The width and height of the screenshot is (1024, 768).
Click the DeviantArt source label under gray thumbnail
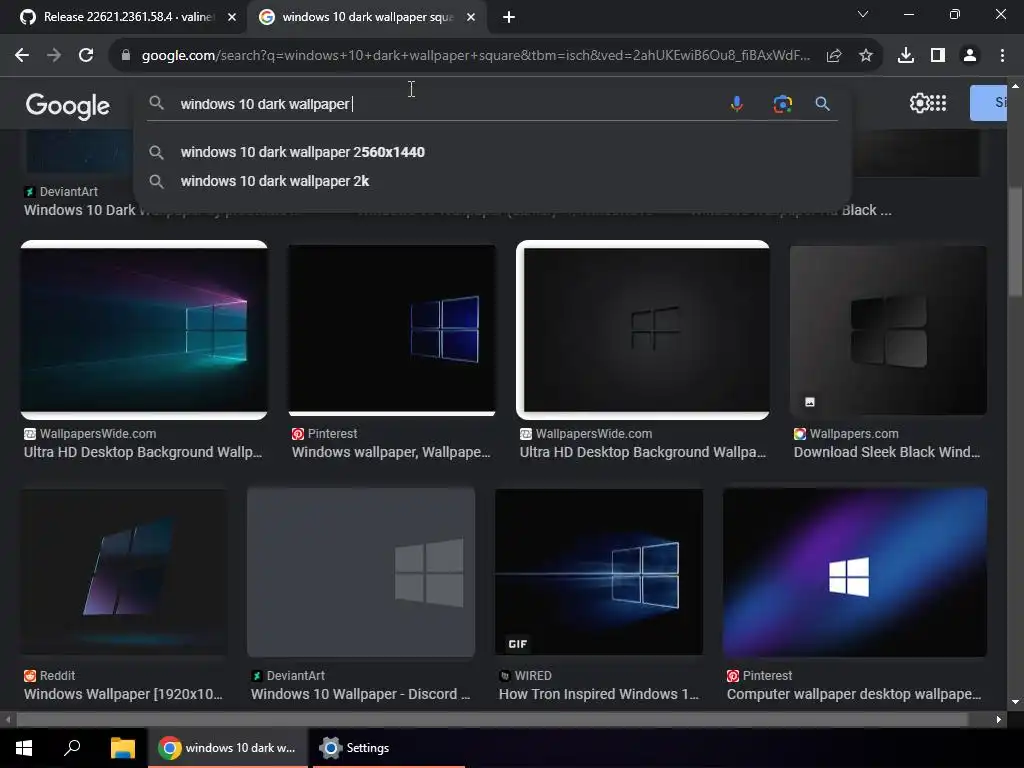(295, 676)
